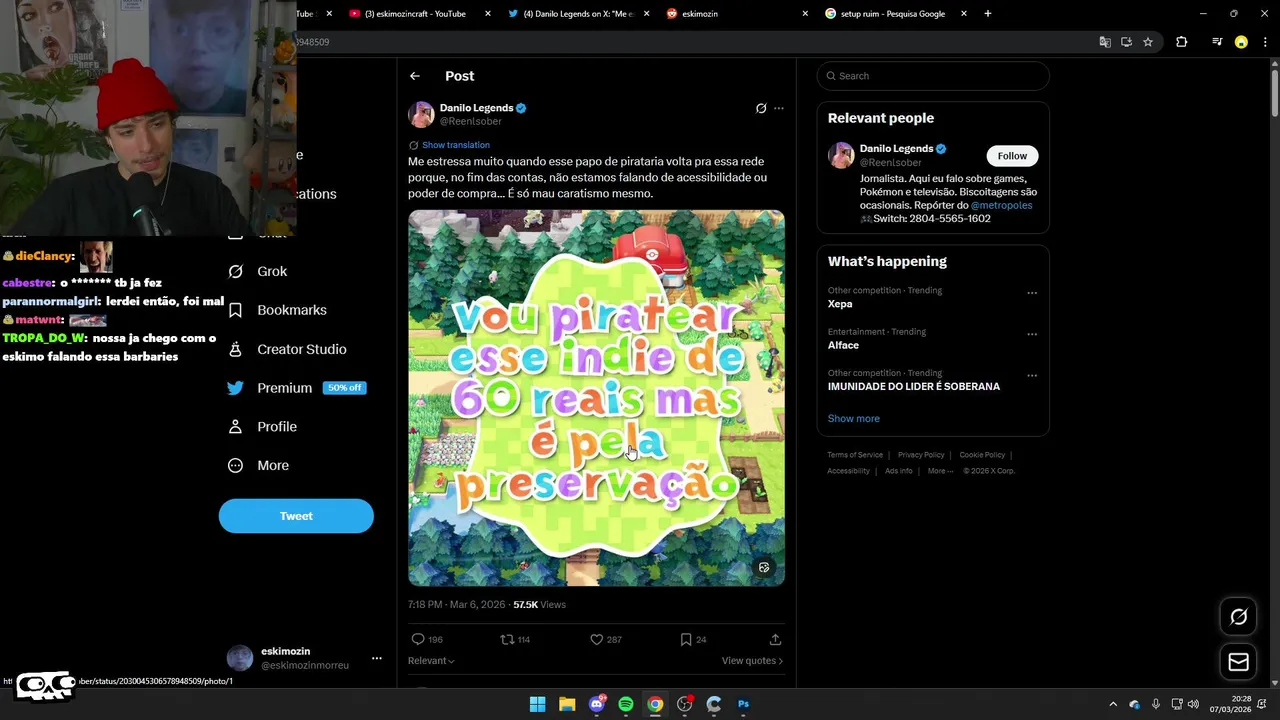Open @metropoles mention link

[x=1001, y=205]
